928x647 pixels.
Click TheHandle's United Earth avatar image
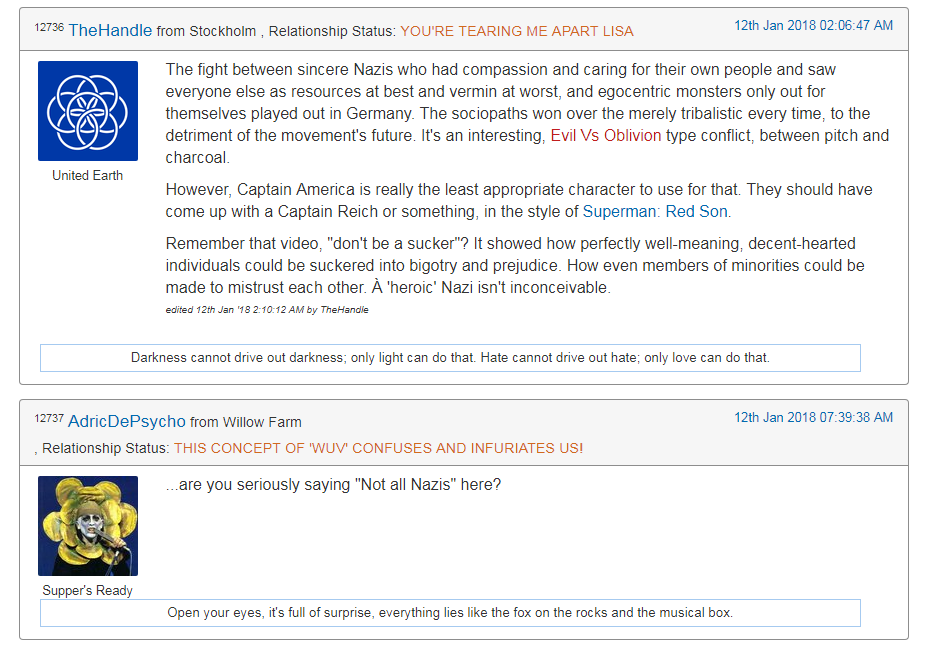pyautogui.click(x=88, y=111)
